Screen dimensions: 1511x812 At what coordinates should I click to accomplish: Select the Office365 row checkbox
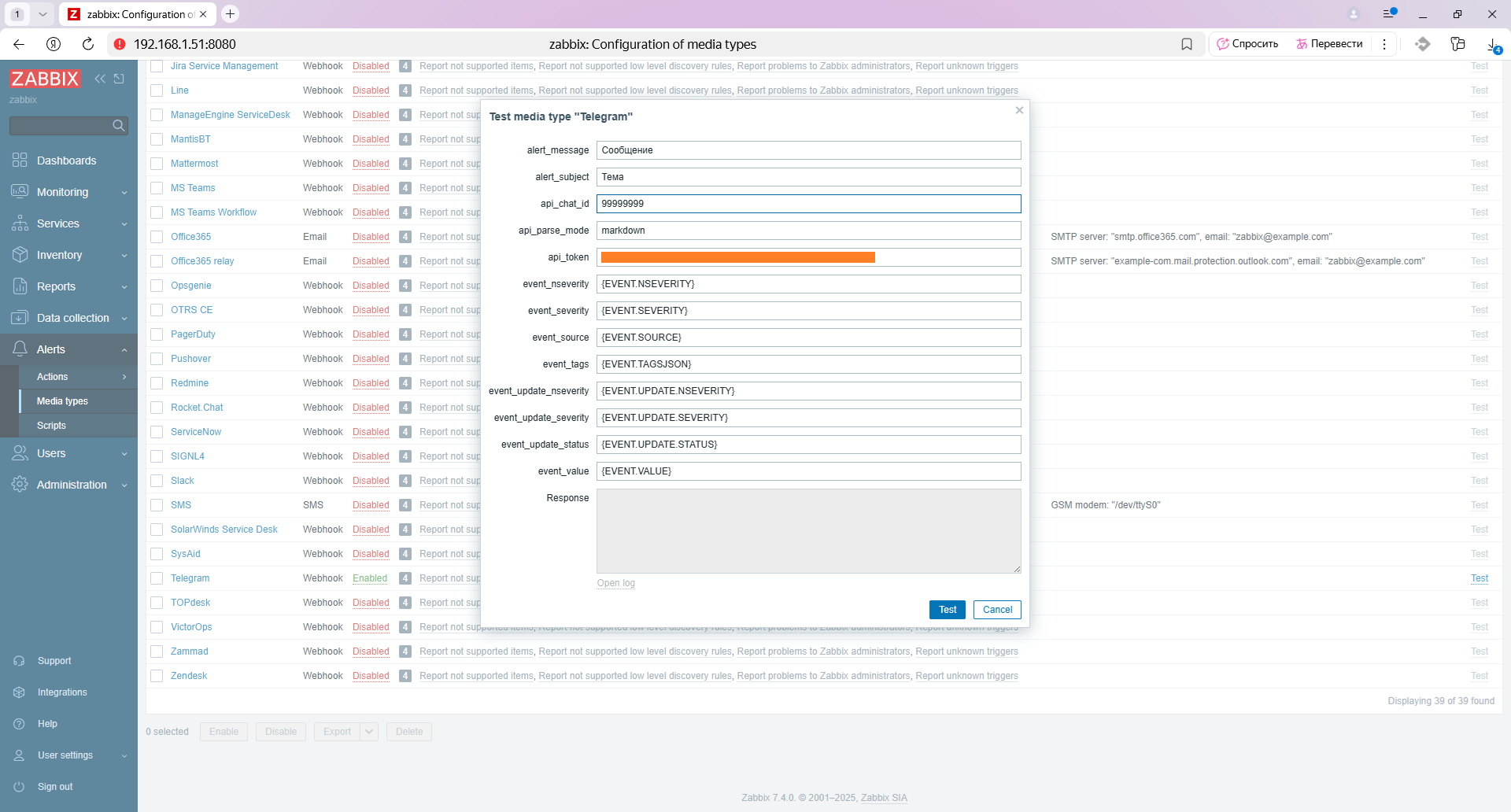click(x=157, y=237)
